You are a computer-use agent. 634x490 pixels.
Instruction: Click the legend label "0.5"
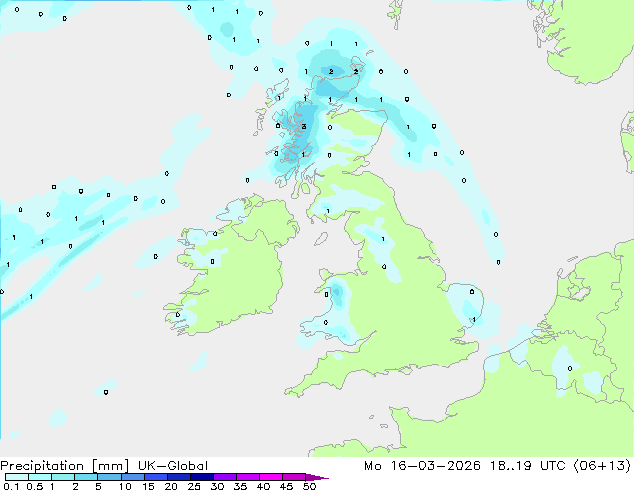[x=35, y=486]
